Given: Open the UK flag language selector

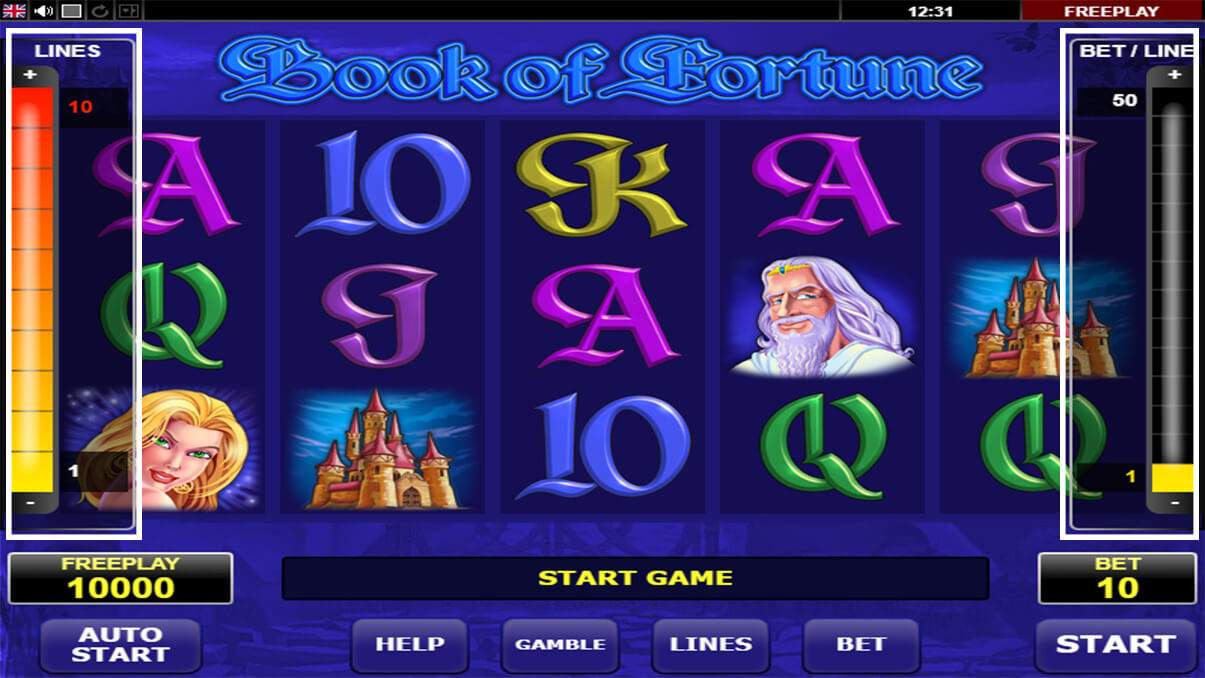Looking at the screenshot, I should coord(14,11).
